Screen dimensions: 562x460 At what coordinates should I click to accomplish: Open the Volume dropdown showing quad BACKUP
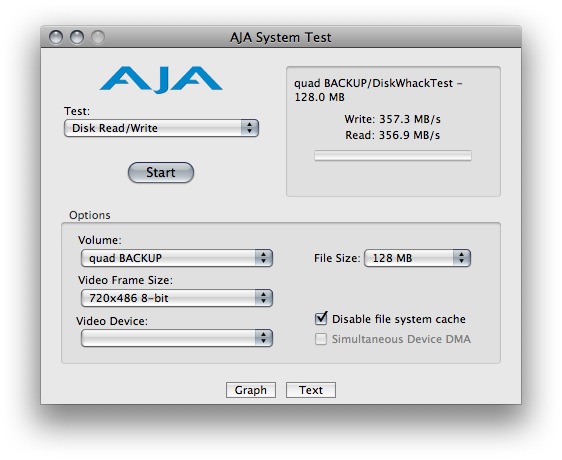pyautogui.click(x=177, y=258)
